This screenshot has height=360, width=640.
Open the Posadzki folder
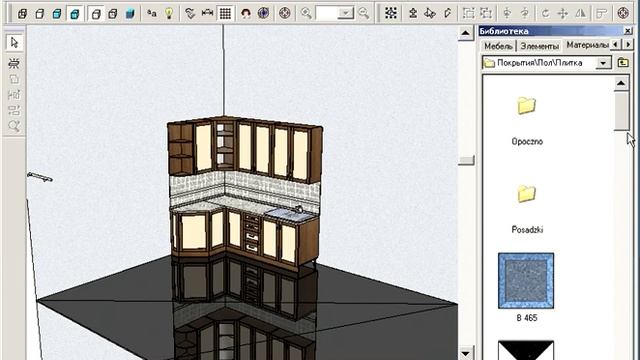527,193
